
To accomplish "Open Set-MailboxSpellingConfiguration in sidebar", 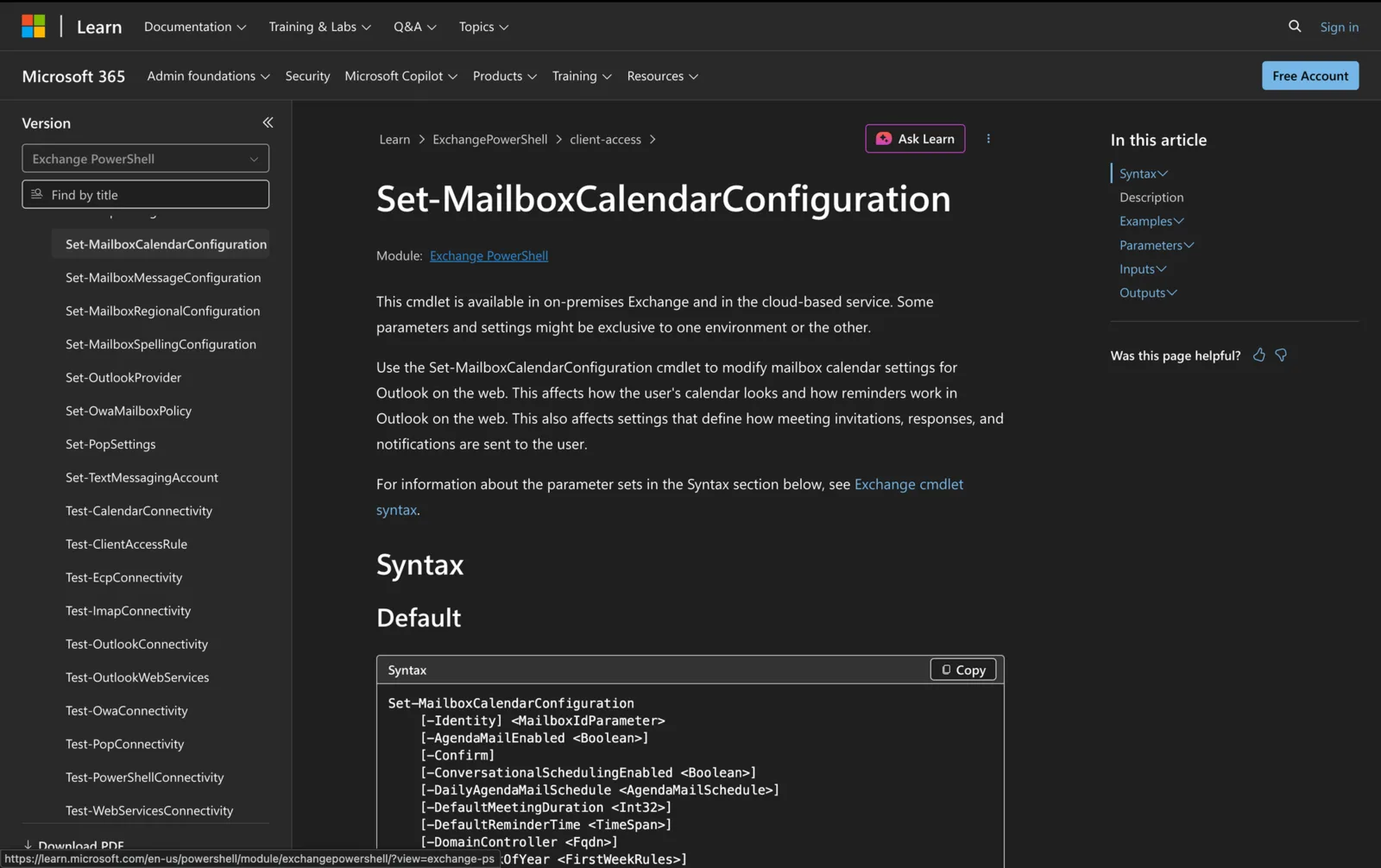I will (x=161, y=344).
